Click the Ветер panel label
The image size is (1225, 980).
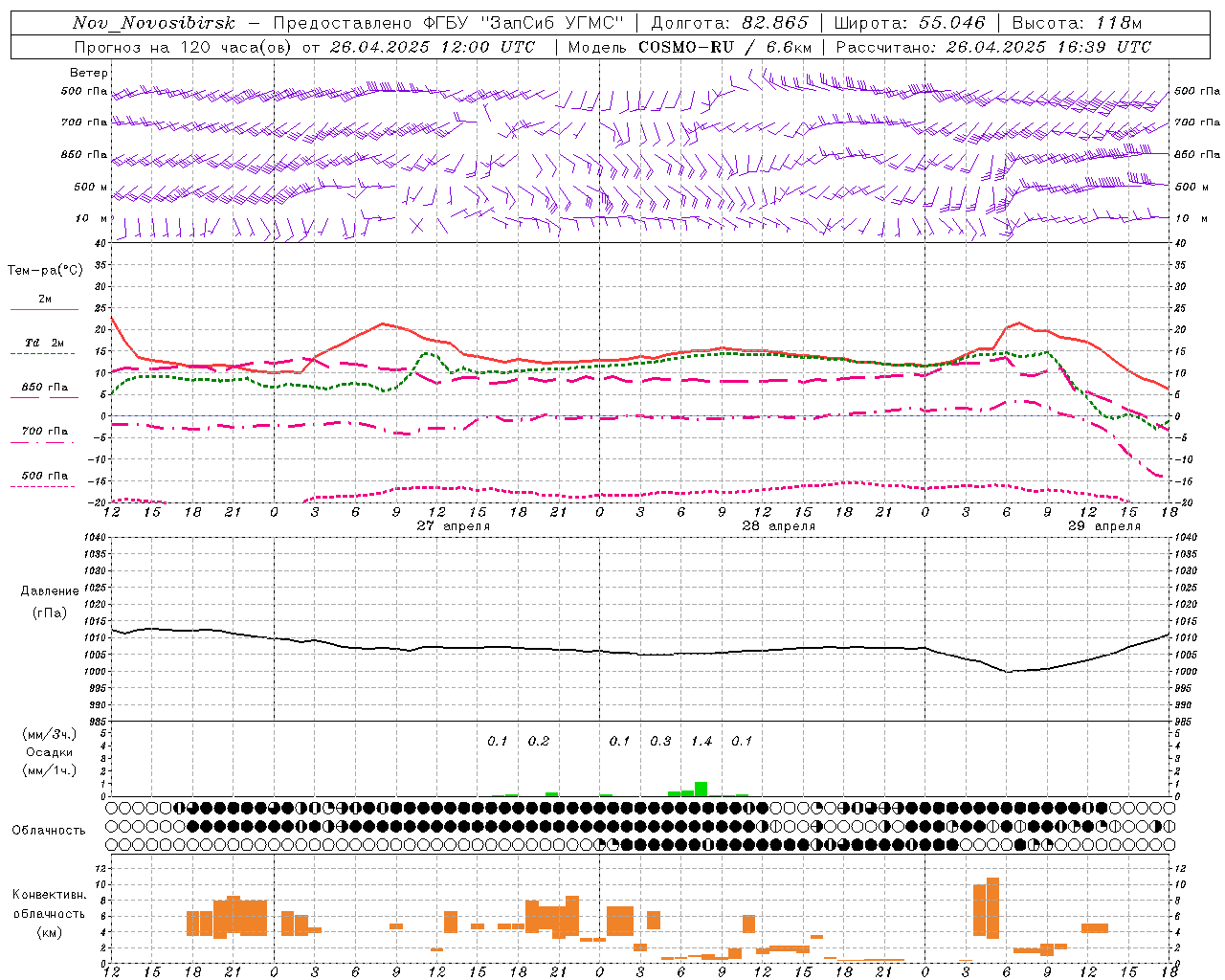coord(89,73)
